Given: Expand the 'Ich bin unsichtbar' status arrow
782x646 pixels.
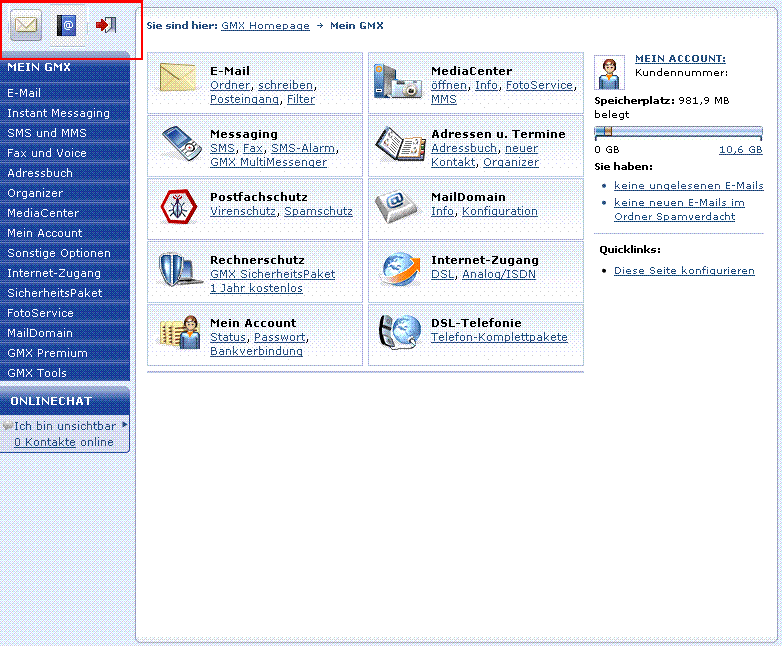Looking at the screenshot, I should 124,425.
